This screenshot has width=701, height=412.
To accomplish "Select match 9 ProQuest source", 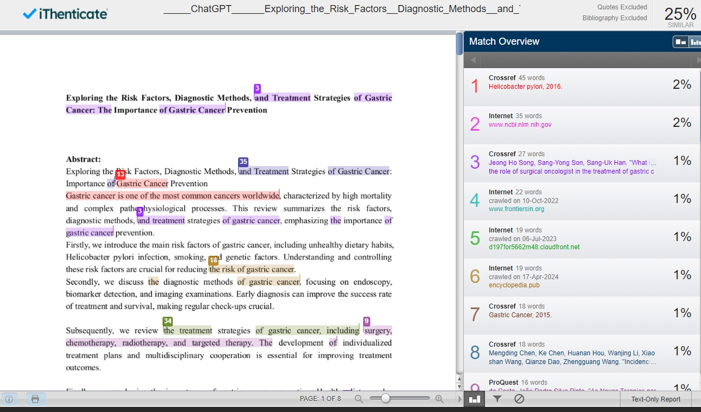I will click(581, 383).
